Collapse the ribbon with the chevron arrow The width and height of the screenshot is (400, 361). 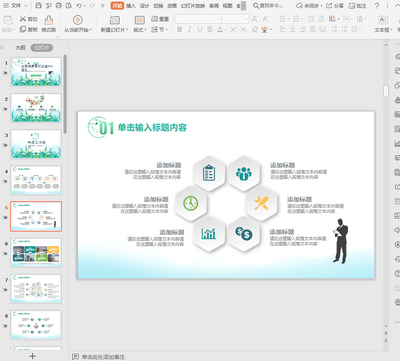[396, 6]
